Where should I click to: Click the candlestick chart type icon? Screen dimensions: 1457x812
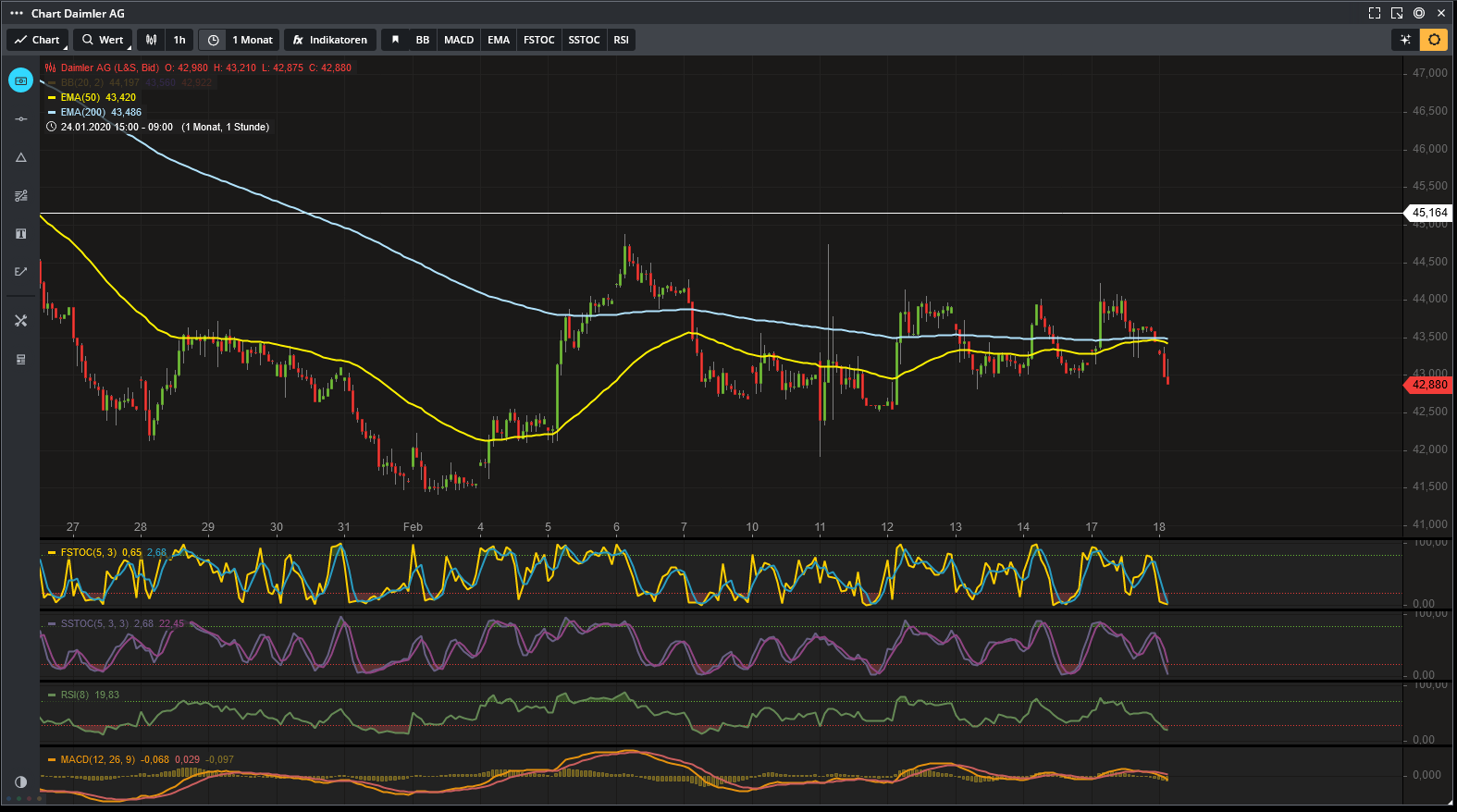pos(152,40)
